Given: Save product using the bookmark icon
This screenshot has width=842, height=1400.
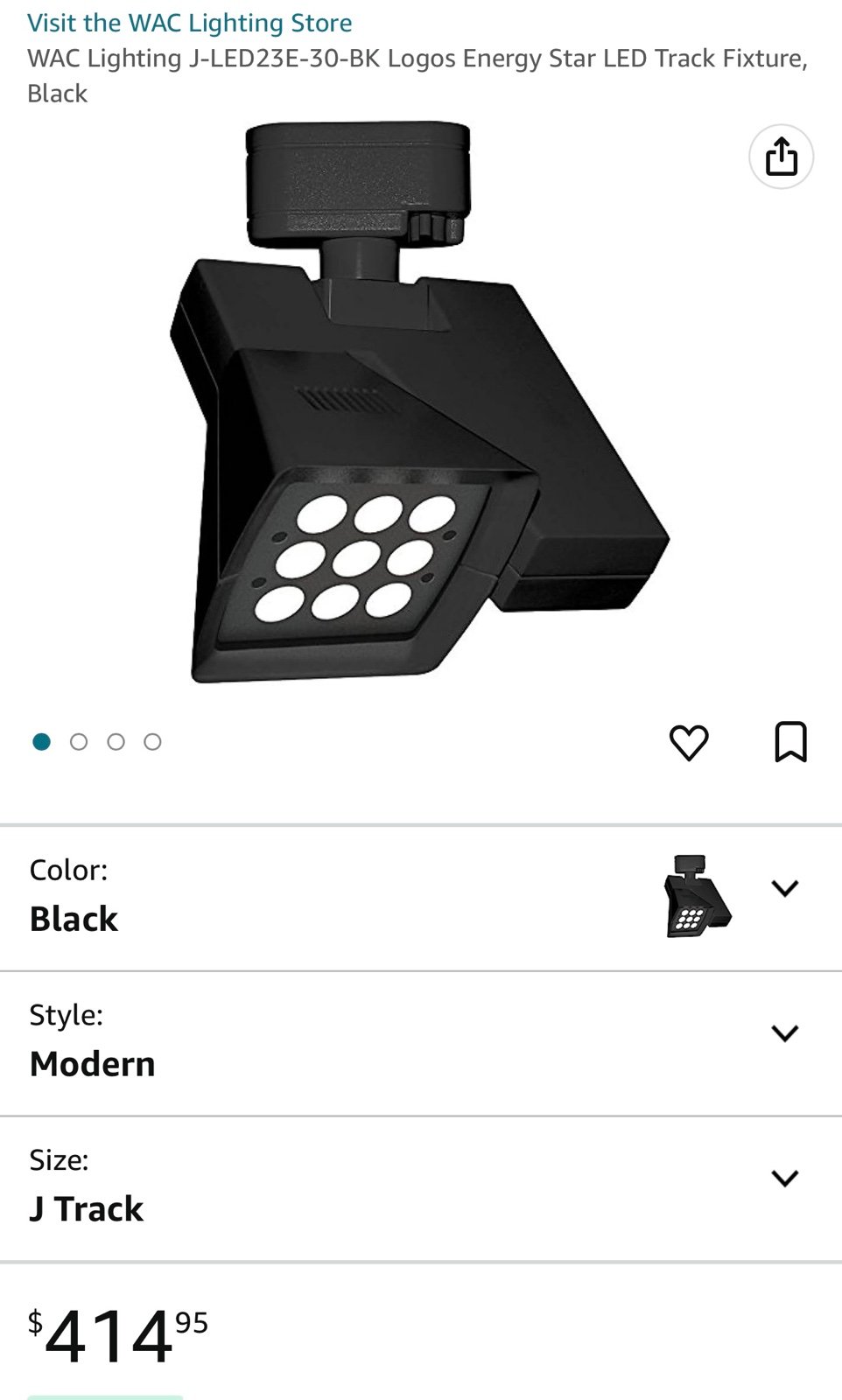Looking at the screenshot, I should click(790, 742).
